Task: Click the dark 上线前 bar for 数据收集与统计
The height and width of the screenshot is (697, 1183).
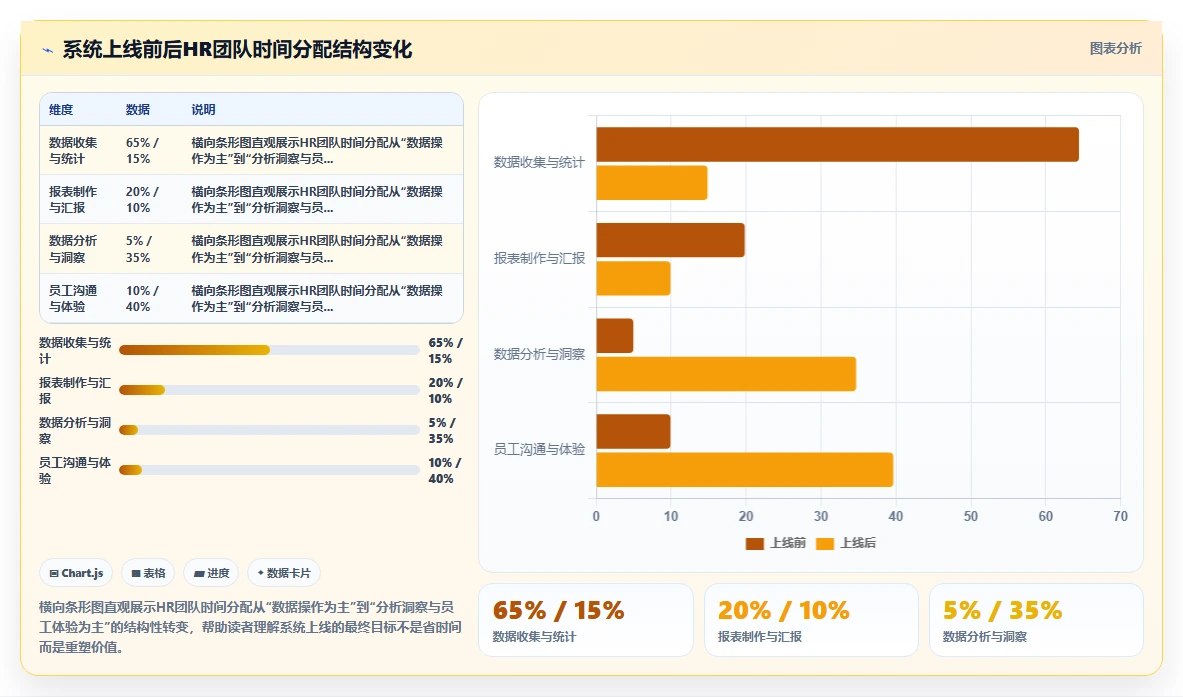Action: [x=837, y=145]
